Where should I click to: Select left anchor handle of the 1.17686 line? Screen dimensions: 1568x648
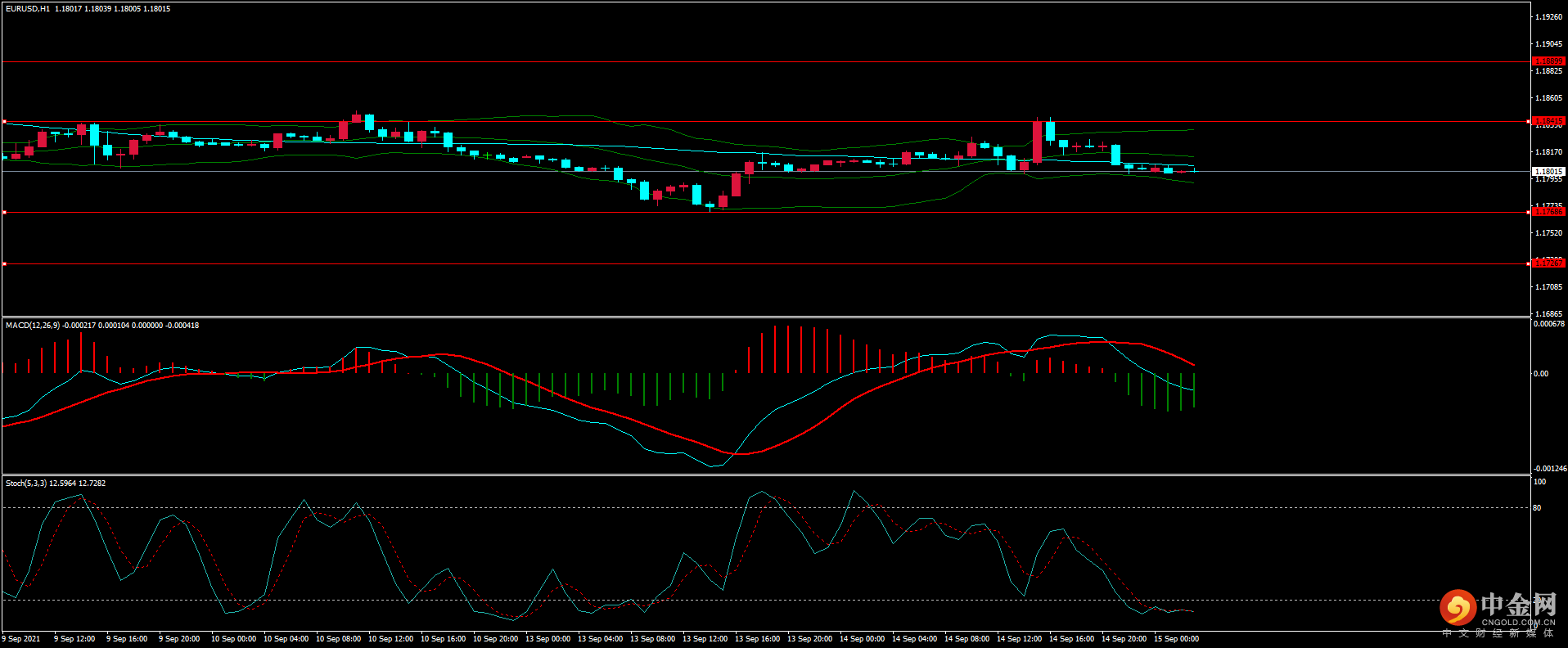click(x=4, y=213)
